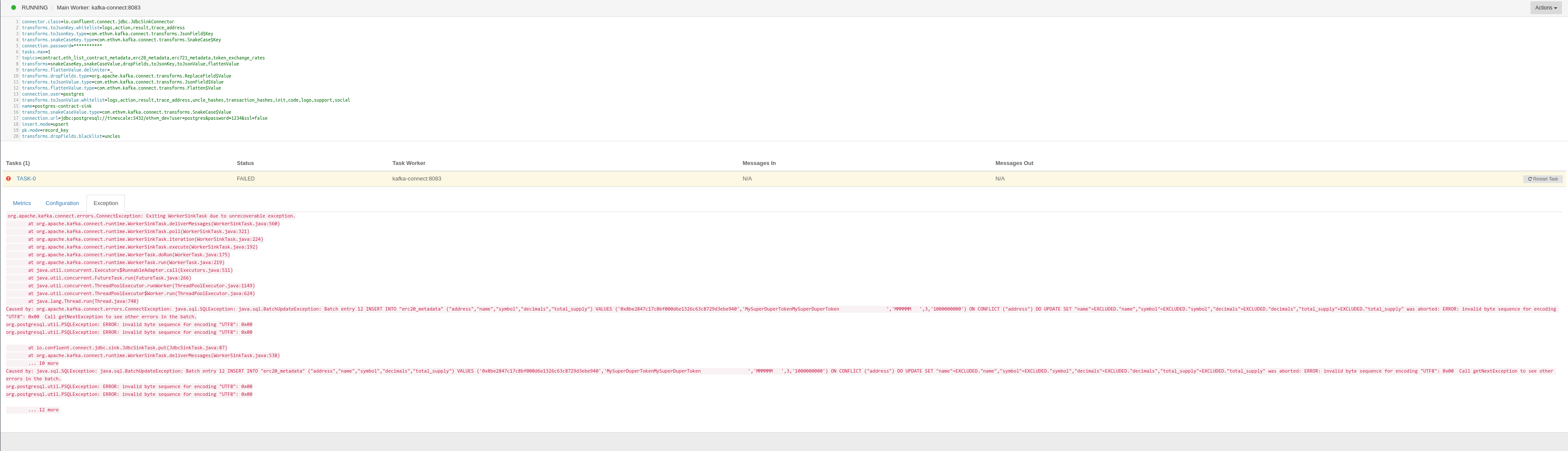Screen dimensions: 1568x451
Task: Click the Messages Out column header
Action: coord(1014,163)
